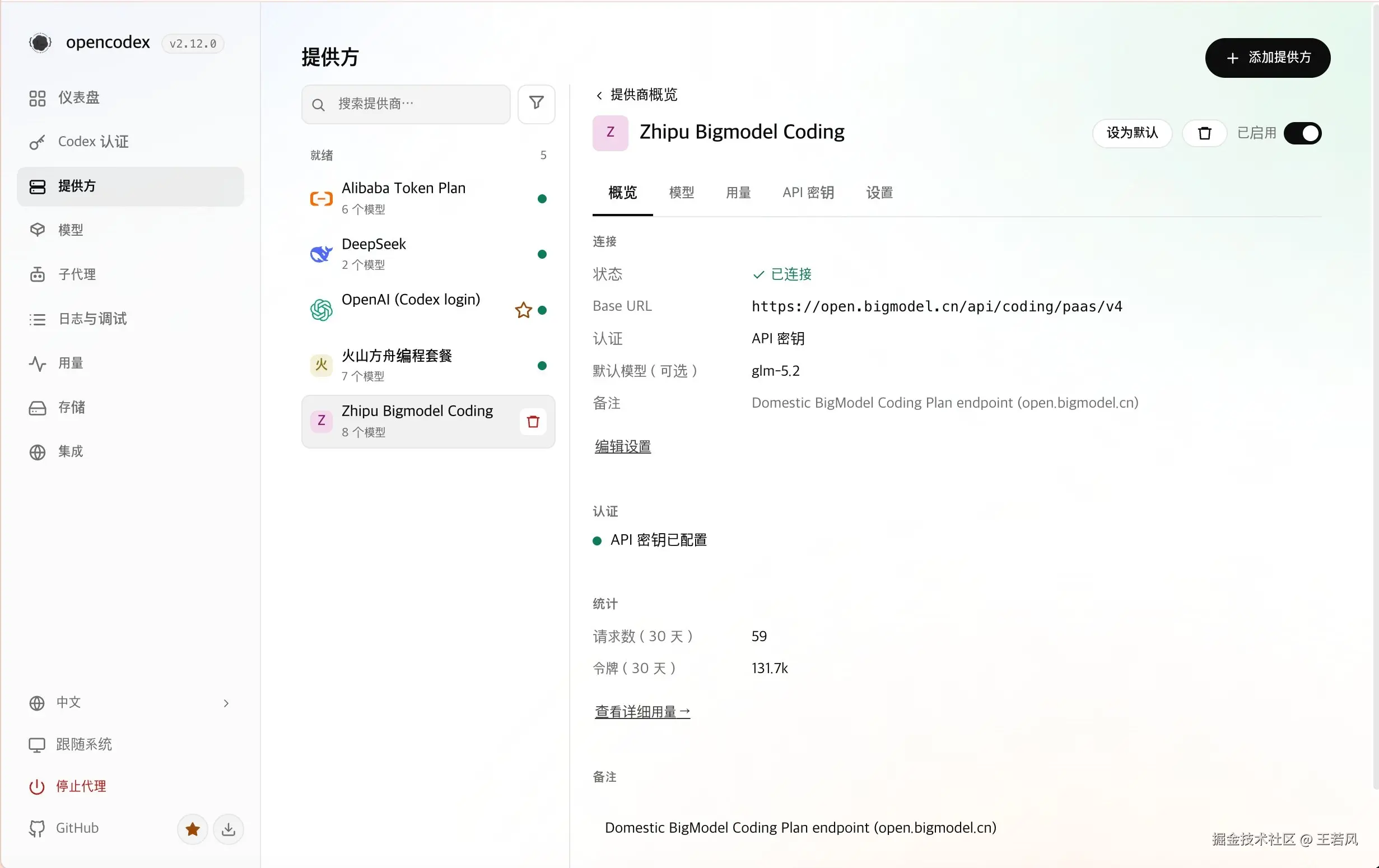The image size is (1379, 868).
Task: Click the filter funnel icon
Action: tap(536, 104)
